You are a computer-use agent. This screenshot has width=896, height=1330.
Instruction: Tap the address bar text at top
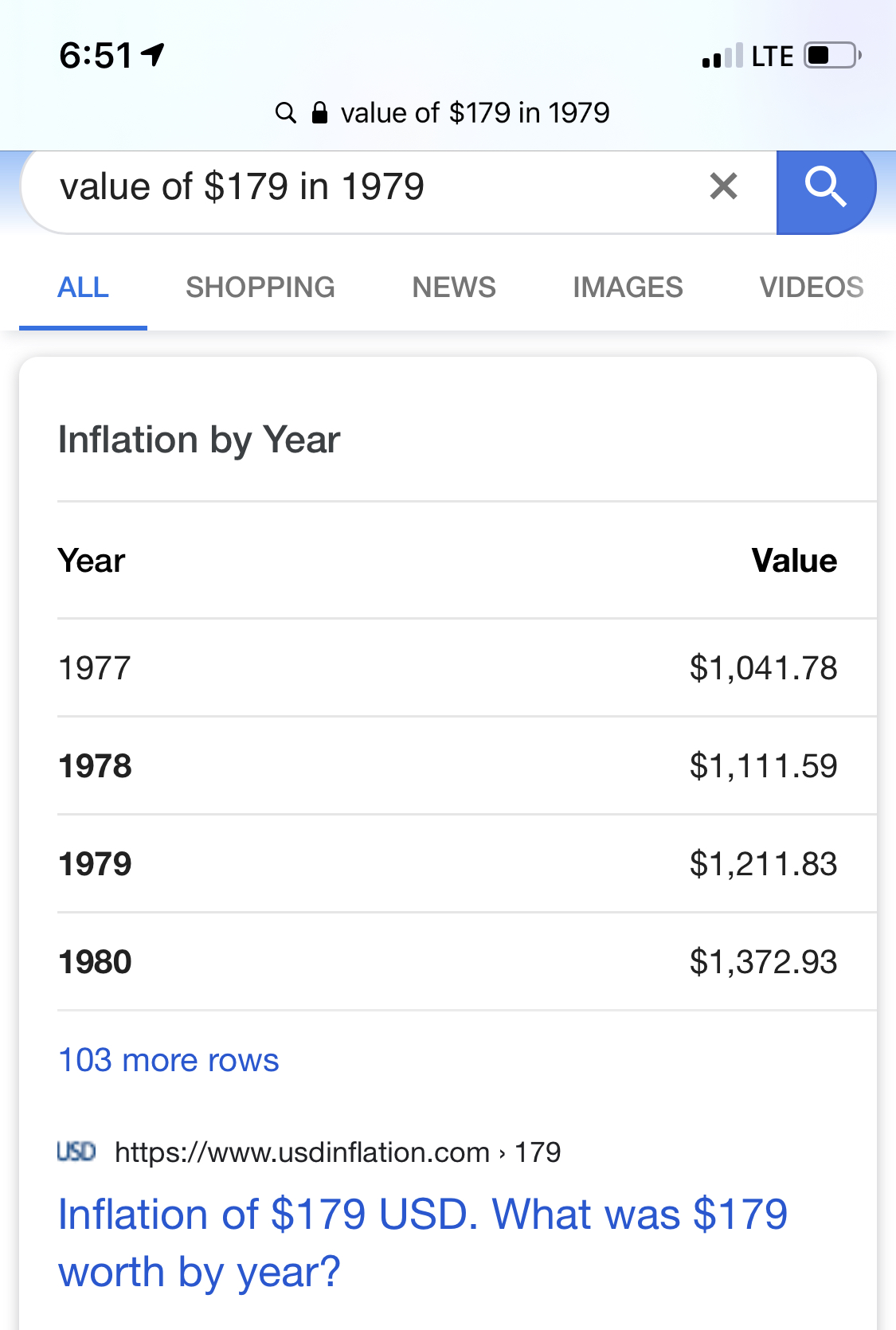pos(475,112)
